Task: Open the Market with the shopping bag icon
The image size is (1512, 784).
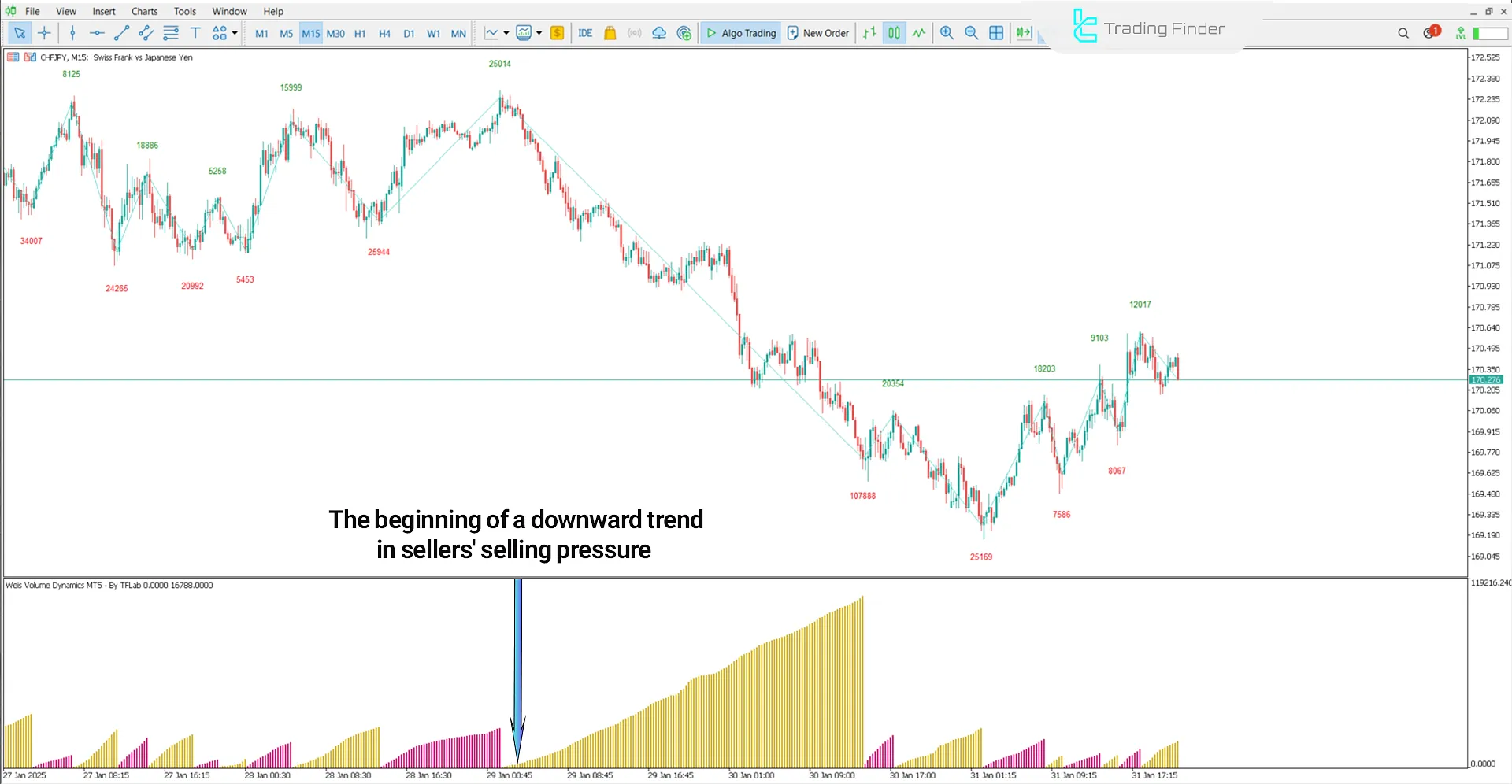Action: click(x=610, y=33)
